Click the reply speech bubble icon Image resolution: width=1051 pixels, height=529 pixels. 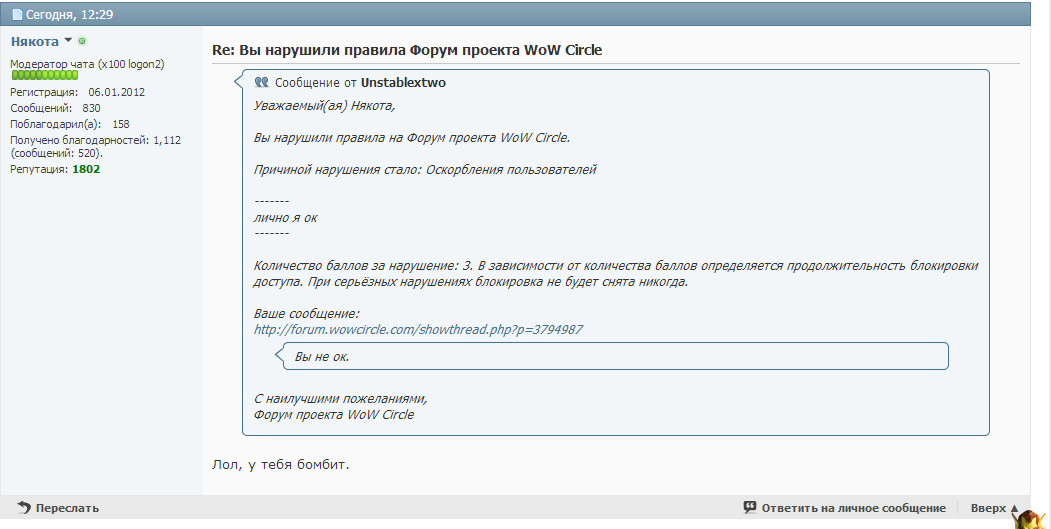pyautogui.click(x=750, y=508)
